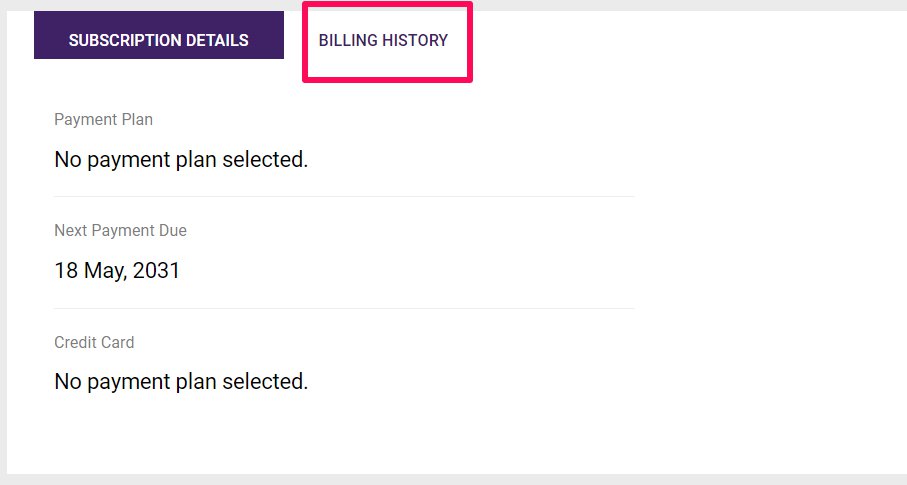
Task: Click the word "SUBSCRIPTION" on the purple tab
Action: point(124,41)
